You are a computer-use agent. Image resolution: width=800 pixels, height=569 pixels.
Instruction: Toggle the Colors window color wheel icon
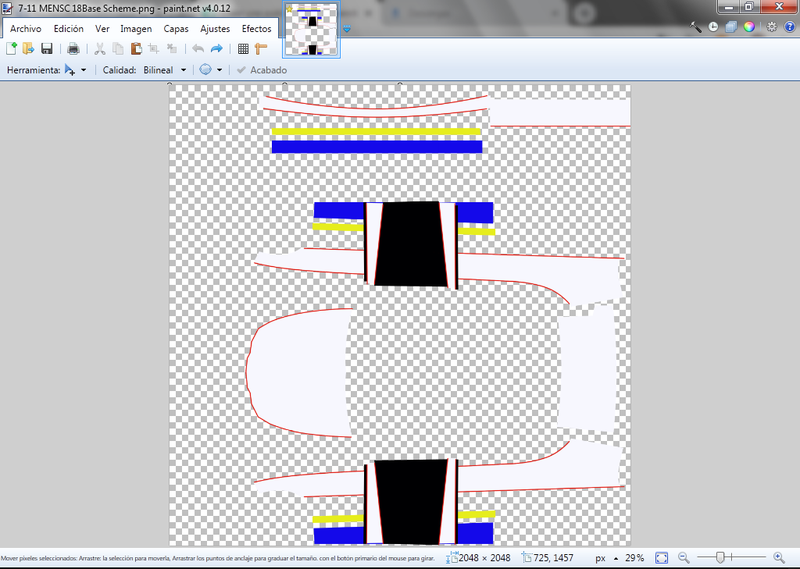pos(749,27)
